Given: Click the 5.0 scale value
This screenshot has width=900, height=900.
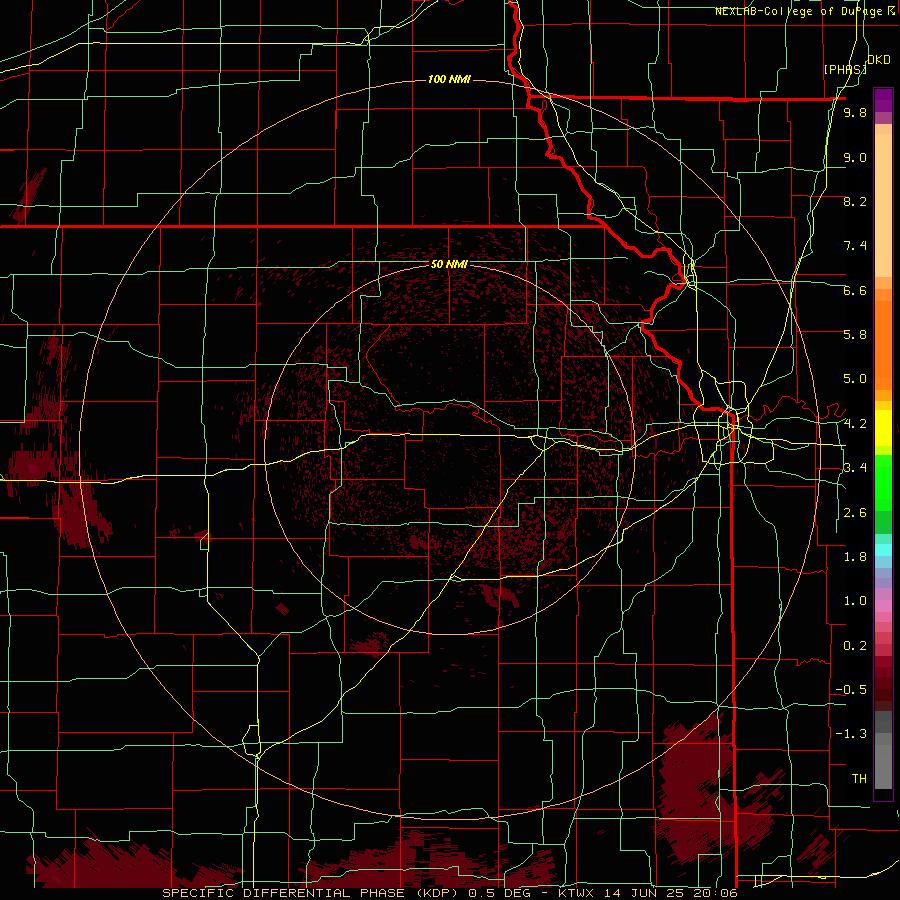Looking at the screenshot, I should coord(855,379).
